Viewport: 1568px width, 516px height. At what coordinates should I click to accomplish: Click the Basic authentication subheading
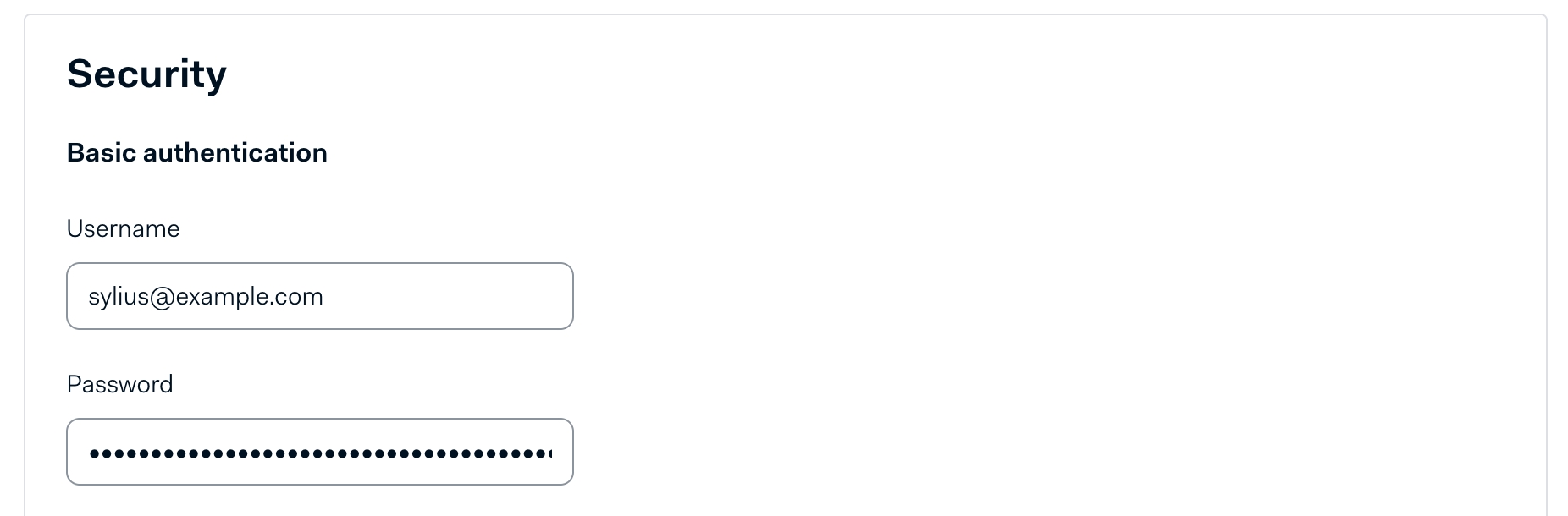pos(196,152)
